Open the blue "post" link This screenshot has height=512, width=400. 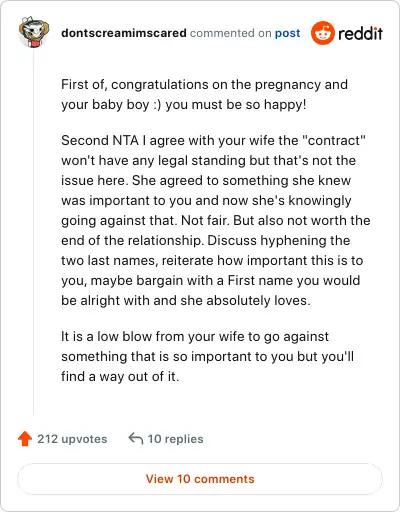point(287,33)
